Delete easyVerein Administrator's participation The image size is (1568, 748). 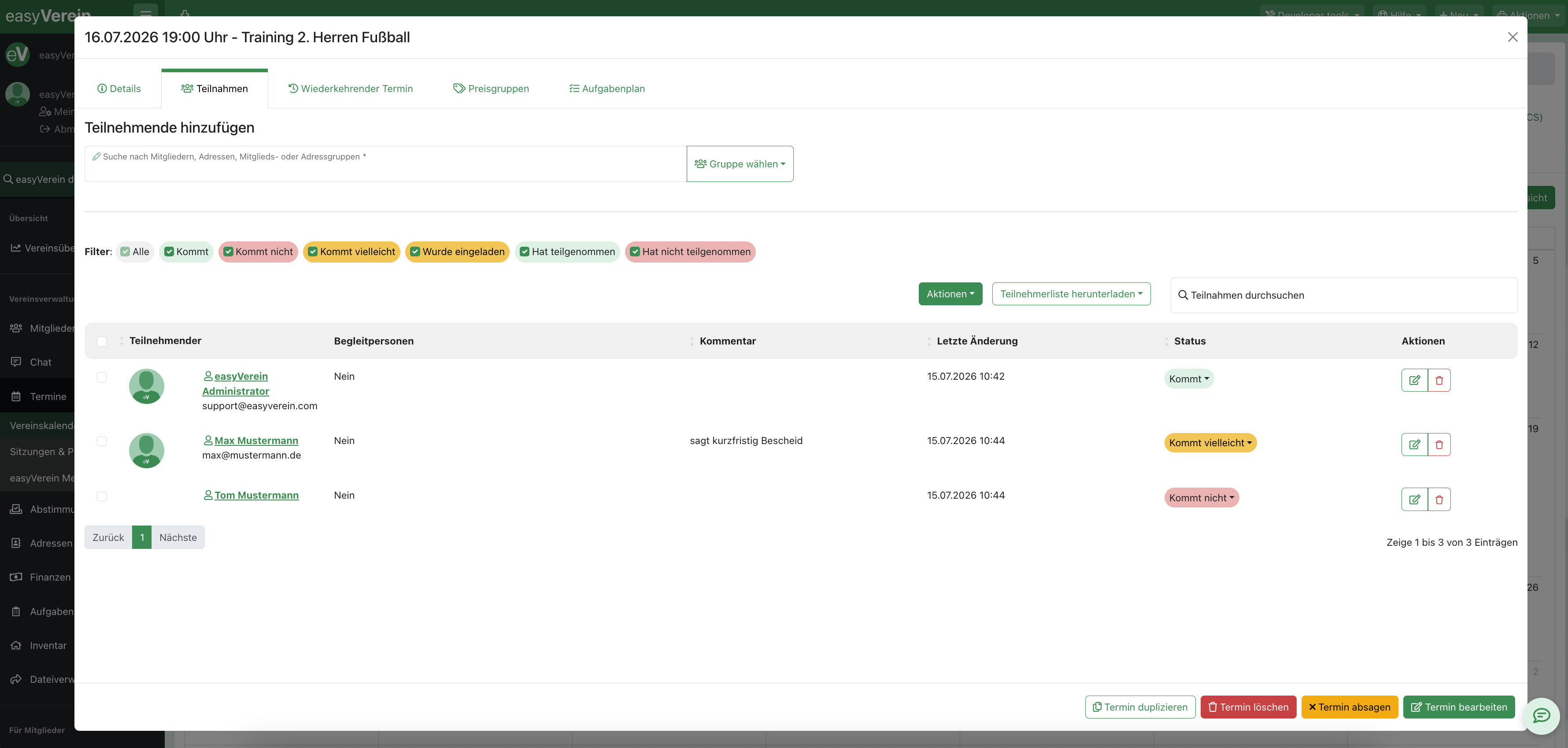tap(1439, 380)
